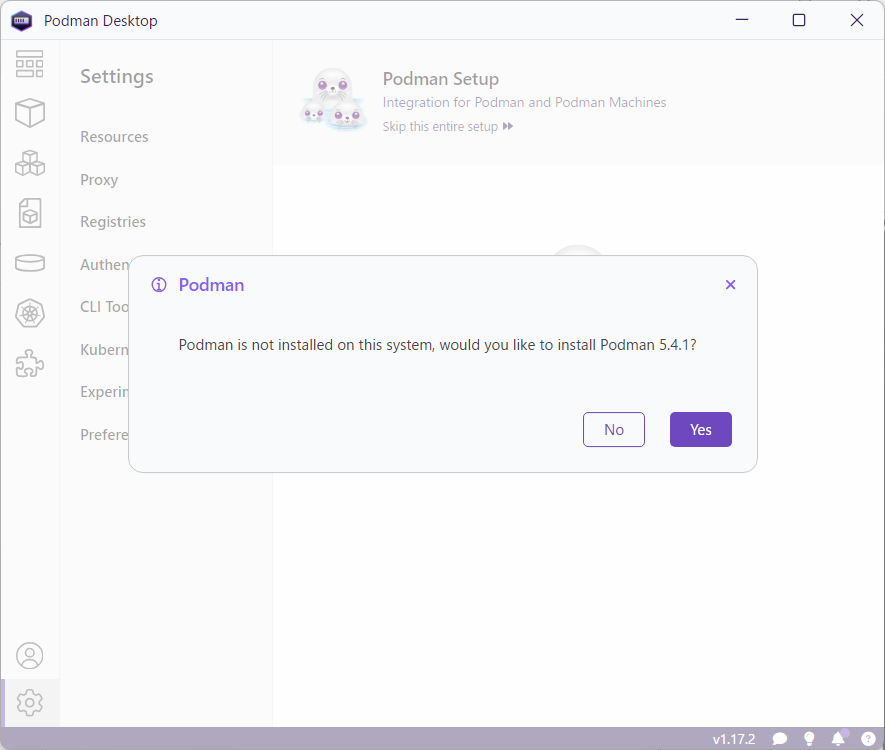The width and height of the screenshot is (885, 750).
Task: Open the help question mark icon
Action: [868, 739]
